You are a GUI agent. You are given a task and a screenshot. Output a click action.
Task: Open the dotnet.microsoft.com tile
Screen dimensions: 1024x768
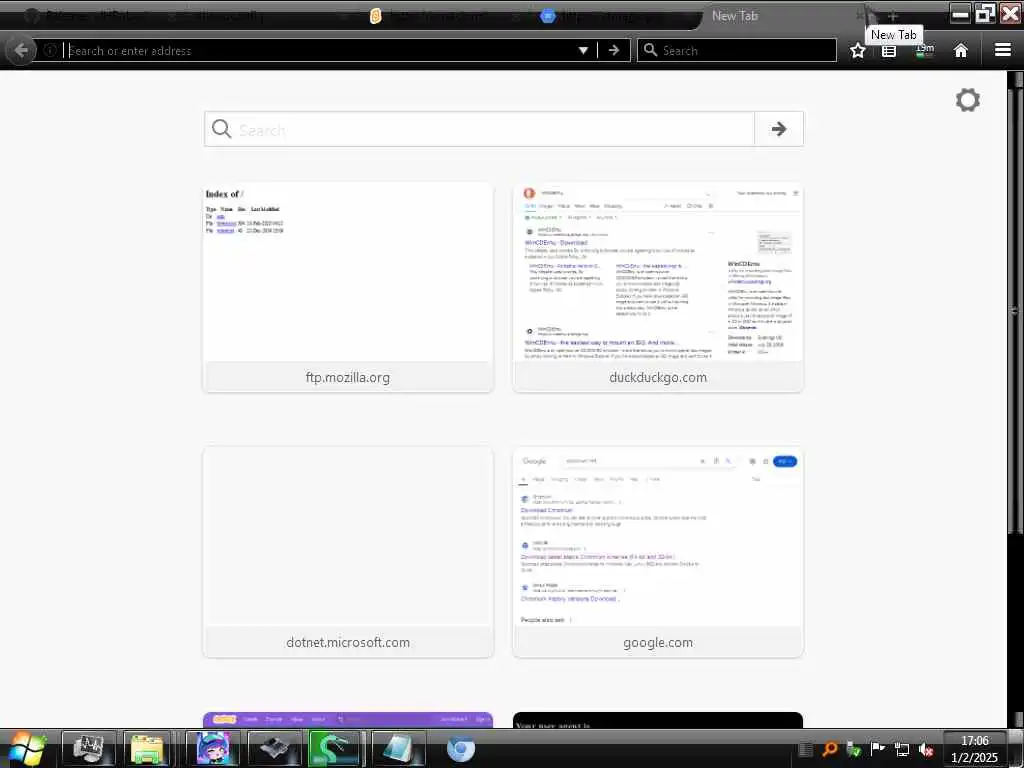click(x=348, y=552)
